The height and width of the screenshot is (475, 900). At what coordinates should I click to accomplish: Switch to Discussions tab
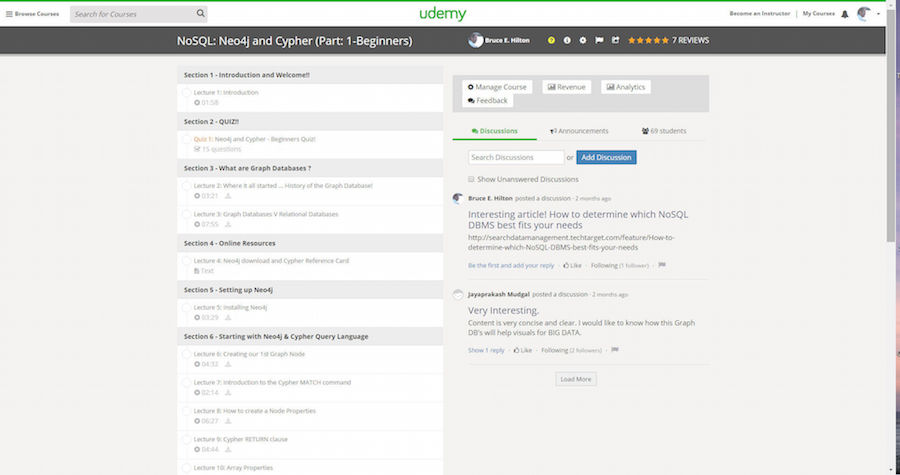point(495,131)
